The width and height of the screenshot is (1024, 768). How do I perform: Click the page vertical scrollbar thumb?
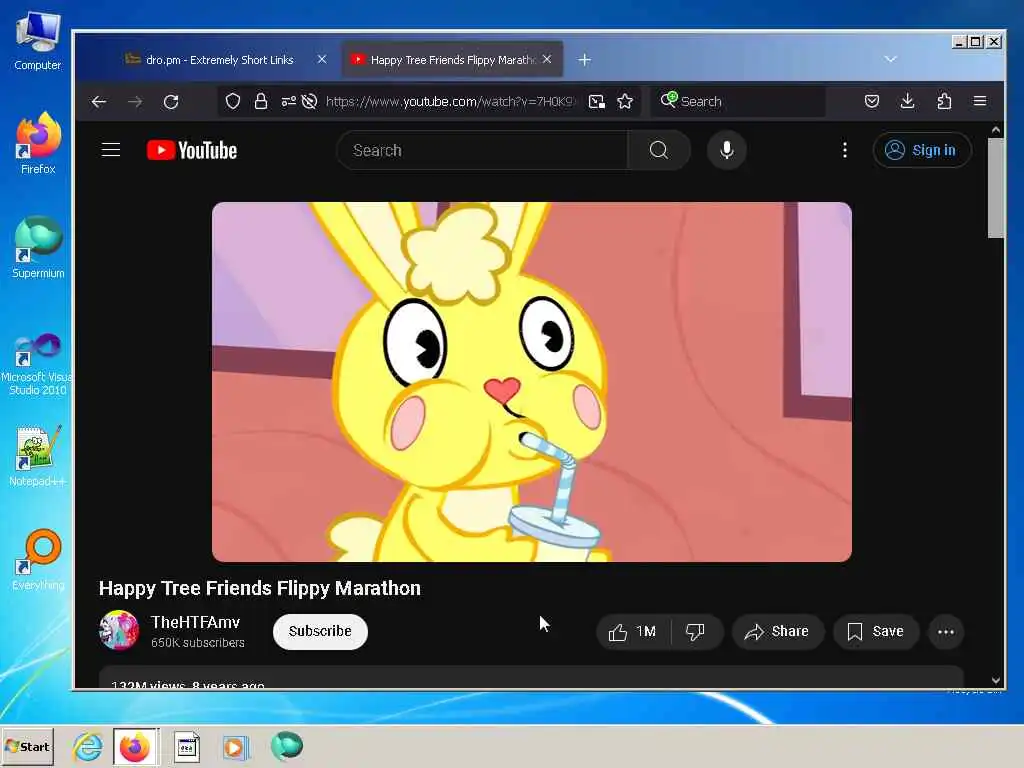tap(995, 188)
